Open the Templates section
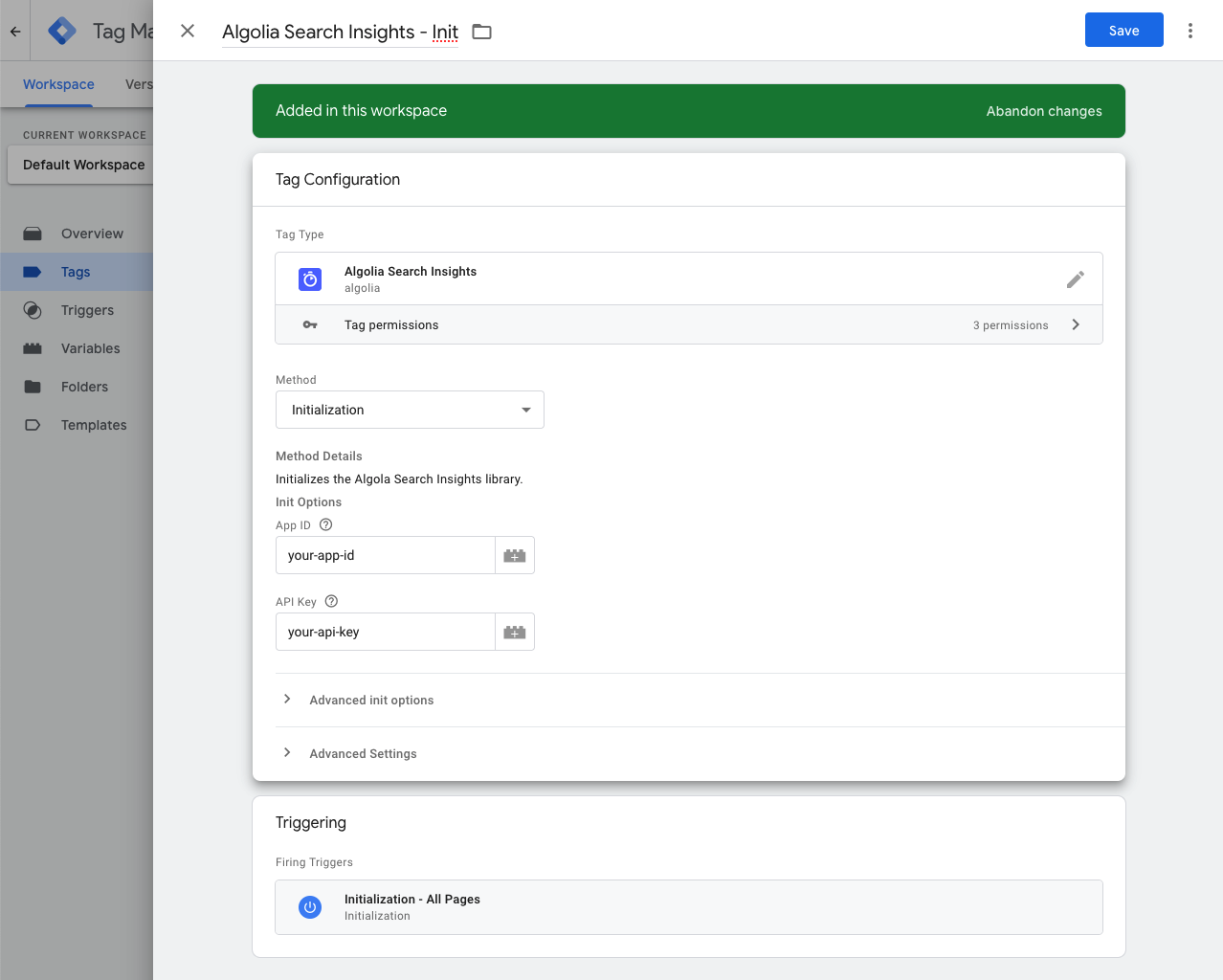 coord(93,424)
